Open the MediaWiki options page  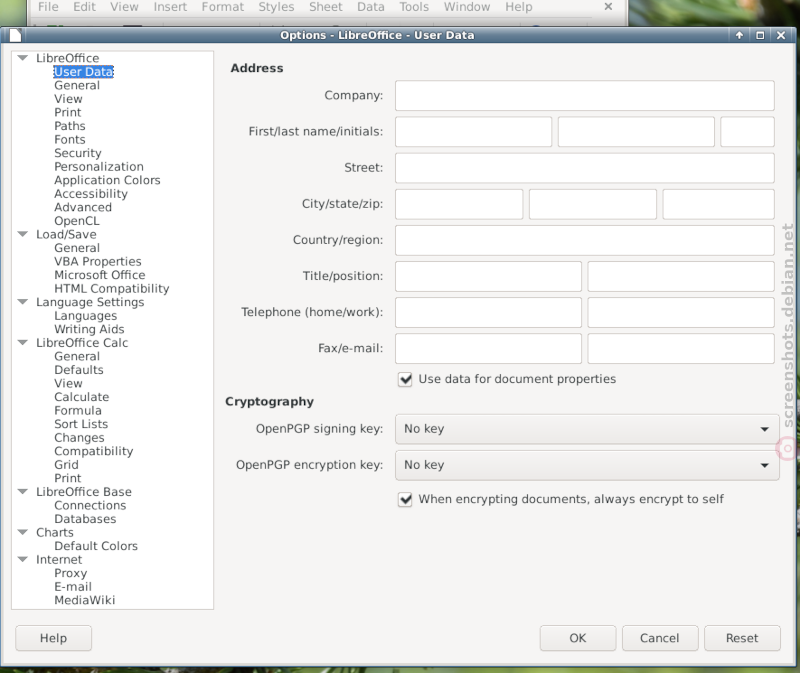(x=85, y=600)
